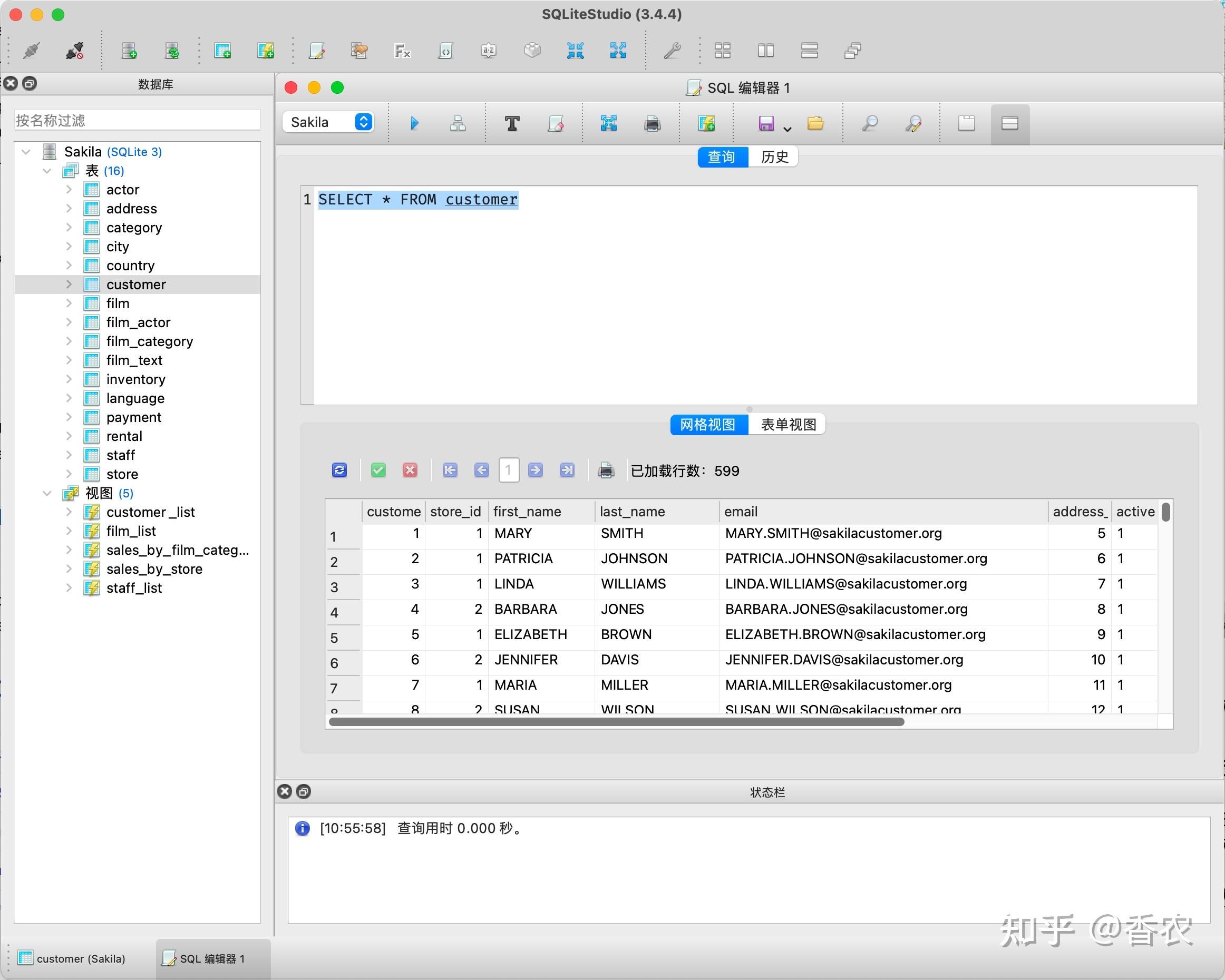Go to the last results page
Viewport: 1225px width, 980px height.
pyautogui.click(x=567, y=470)
